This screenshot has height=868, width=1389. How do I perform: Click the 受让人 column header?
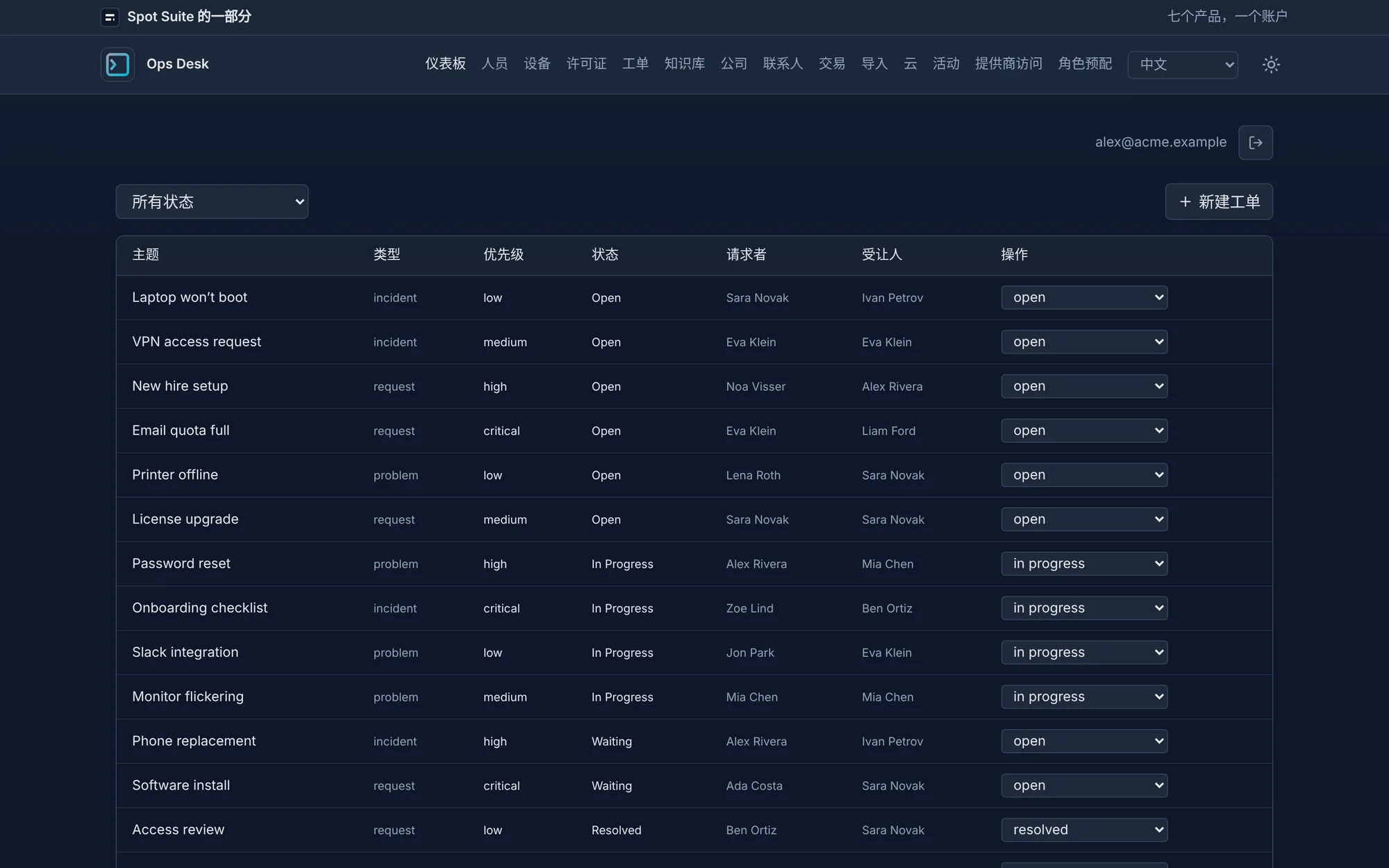coord(882,255)
